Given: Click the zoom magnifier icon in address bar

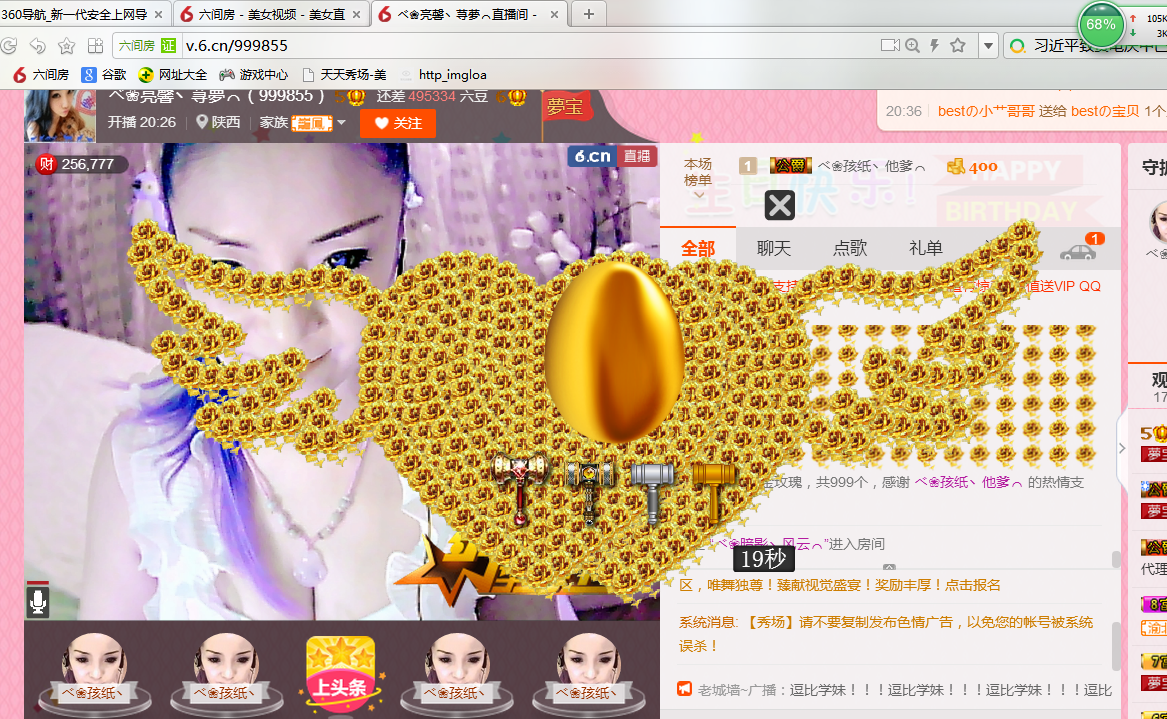Looking at the screenshot, I should pyautogui.click(x=912, y=45).
